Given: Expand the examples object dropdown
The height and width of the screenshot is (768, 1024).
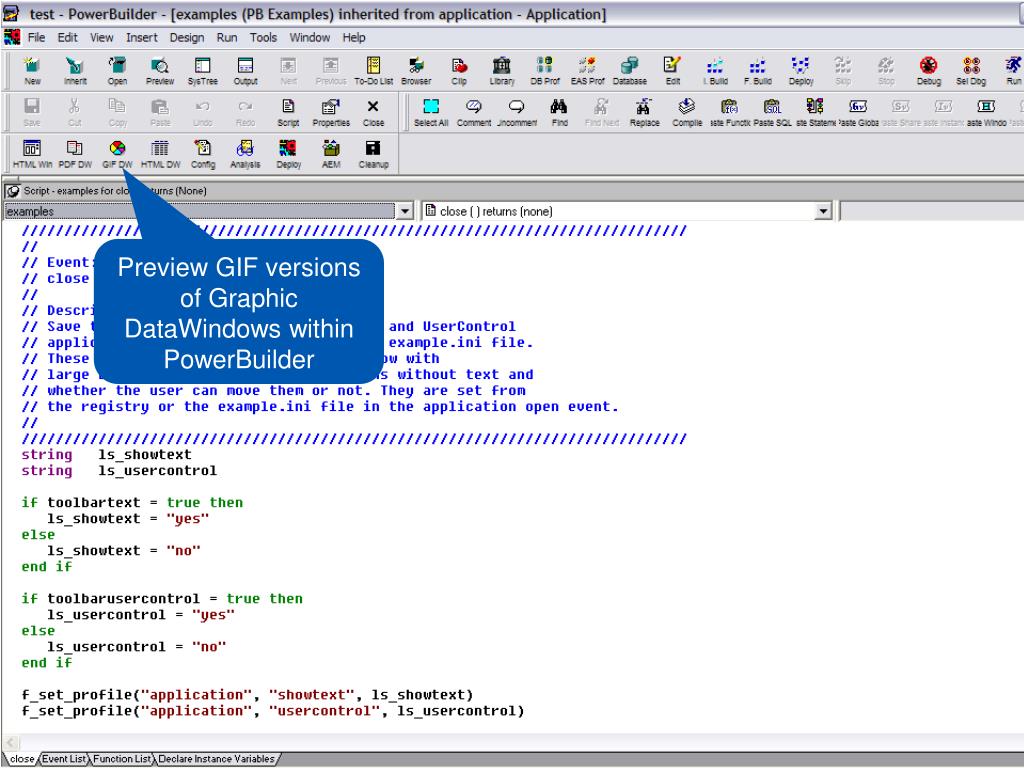Looking at the screenshot, I should coord(405,211).
